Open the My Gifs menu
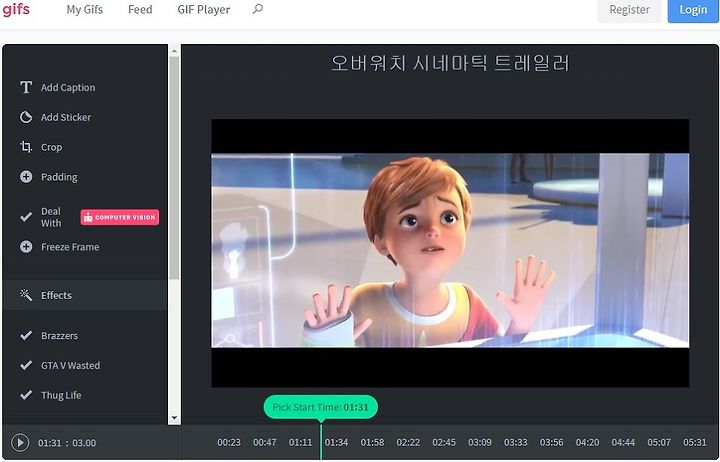 [84, 10]
